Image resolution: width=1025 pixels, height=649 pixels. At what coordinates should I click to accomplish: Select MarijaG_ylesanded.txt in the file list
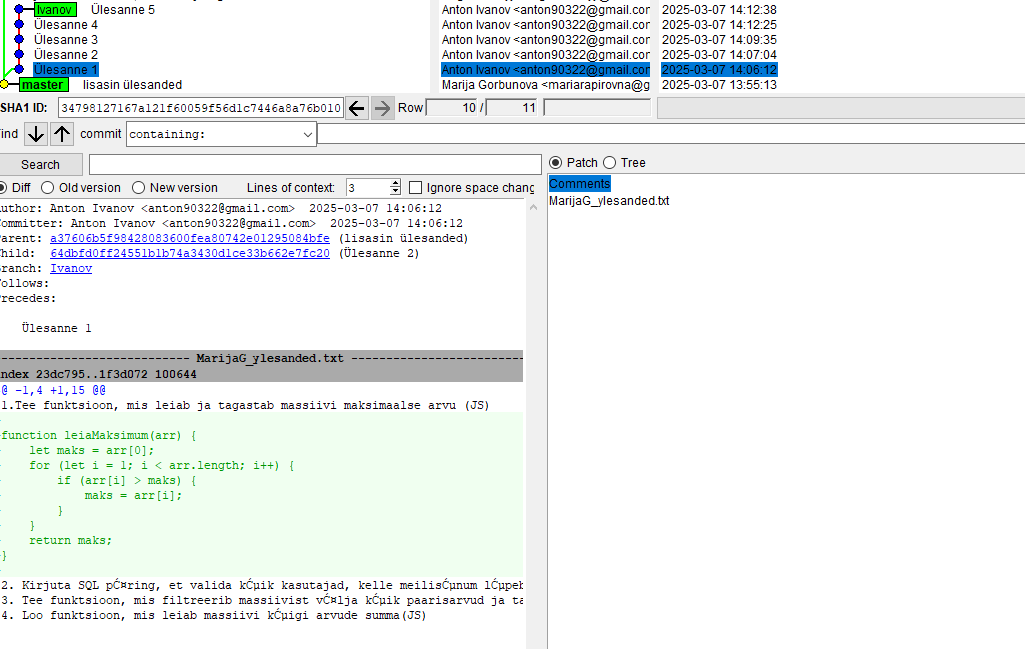point(609,201)
